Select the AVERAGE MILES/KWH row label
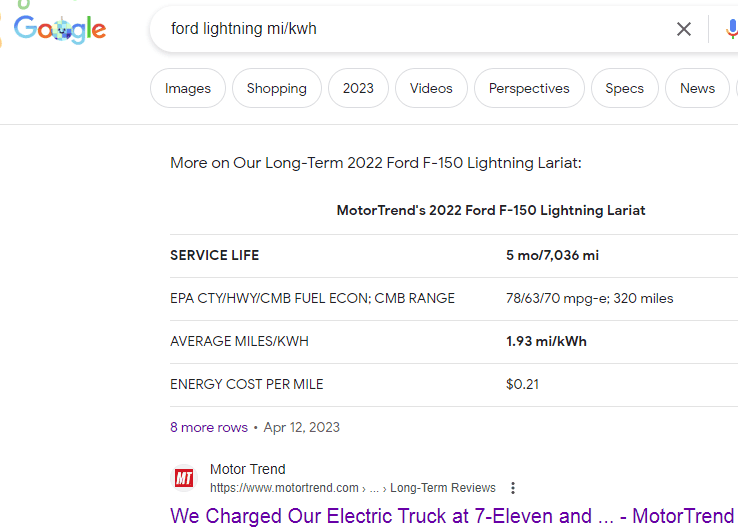The image size is (738, 531). click(239, 341)
